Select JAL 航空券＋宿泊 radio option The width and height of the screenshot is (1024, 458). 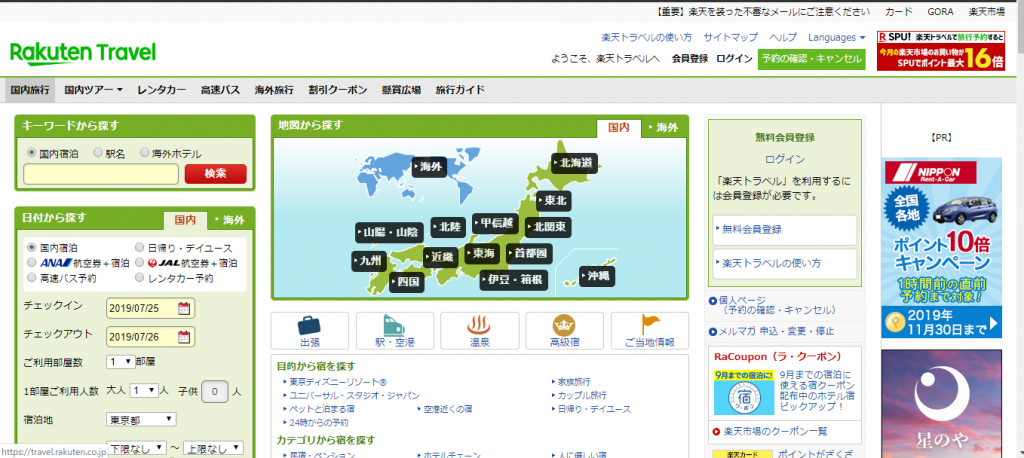point(139,263)
